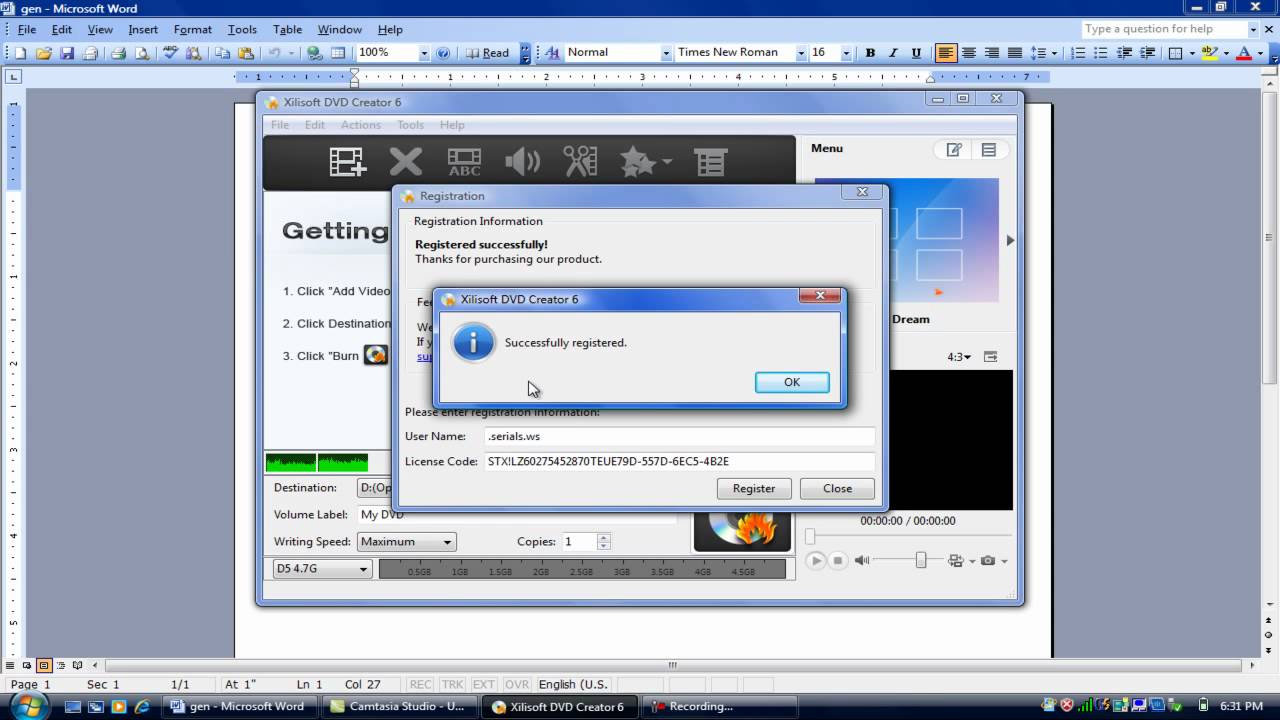Click the Insert Hyperlink globe icon
1280x720 pixels.
(x=315, y=53)
